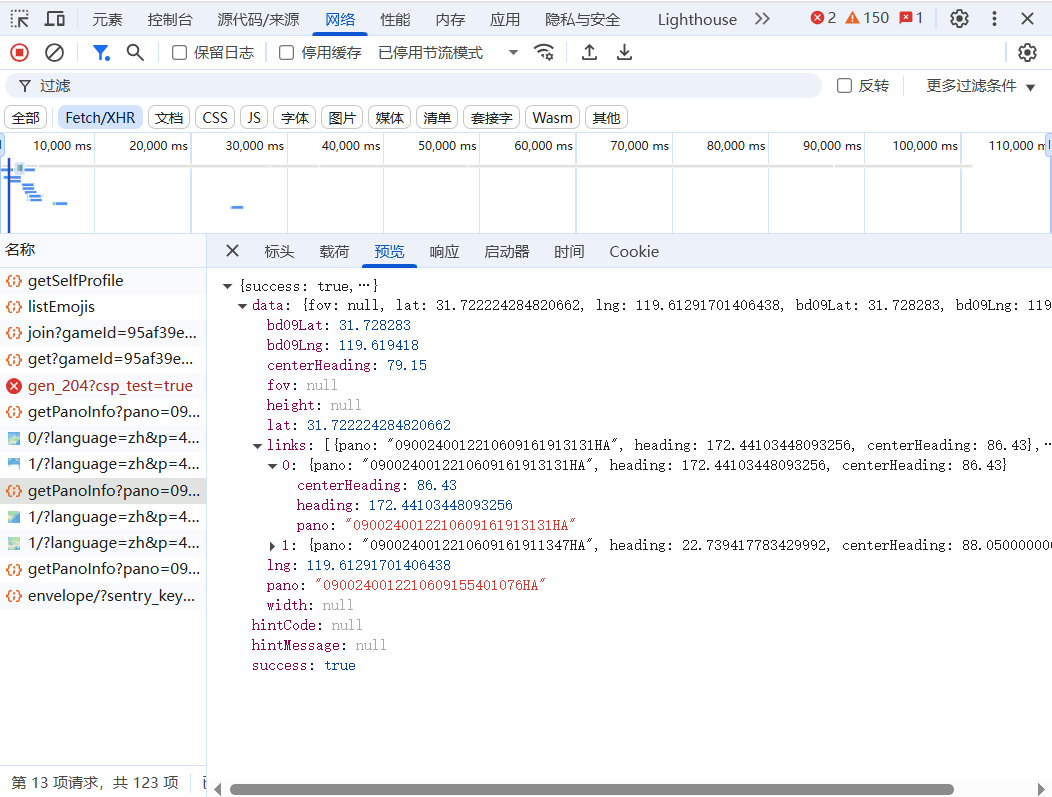Check the 反转 filter checkbox
1052x797 pixels.
click(x=845, y=86)
